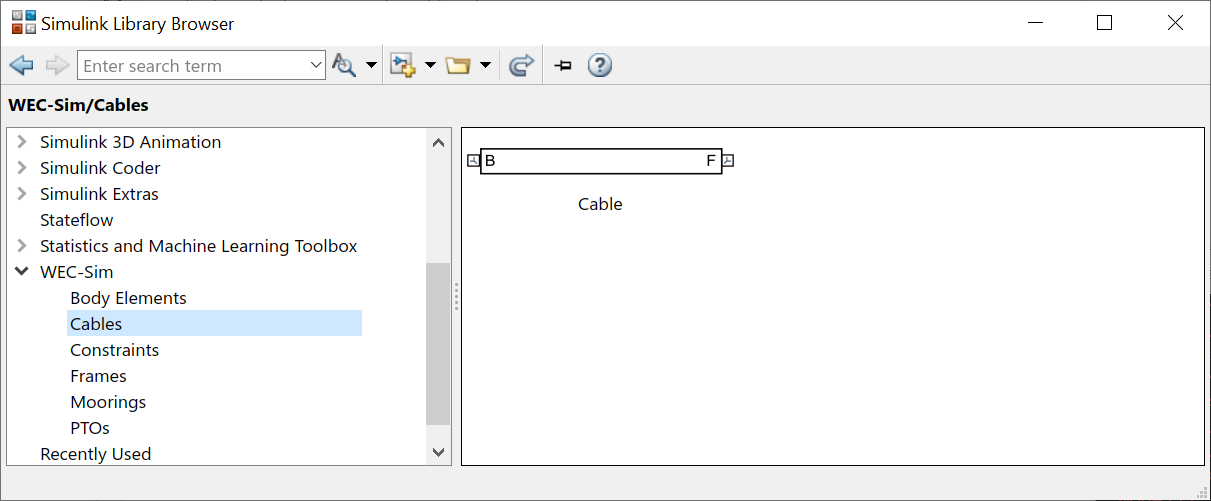1211x501 pixels.
Task: Expand Simulink 3D Animation node
Action: click(x=22, y=142)
